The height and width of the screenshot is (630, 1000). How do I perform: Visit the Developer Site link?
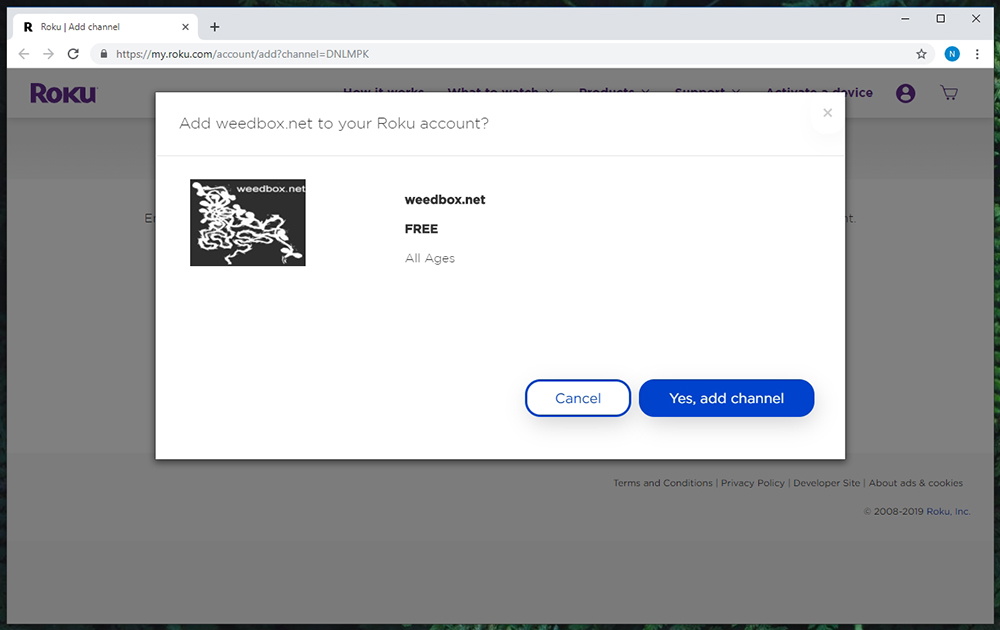coord(827,483)
